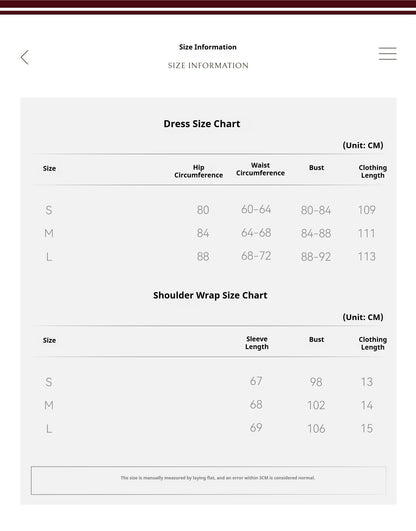Select the dress size L row label
Image resolution: width=416 pixels, height=531 pixels.
click(x=49, y=257)
